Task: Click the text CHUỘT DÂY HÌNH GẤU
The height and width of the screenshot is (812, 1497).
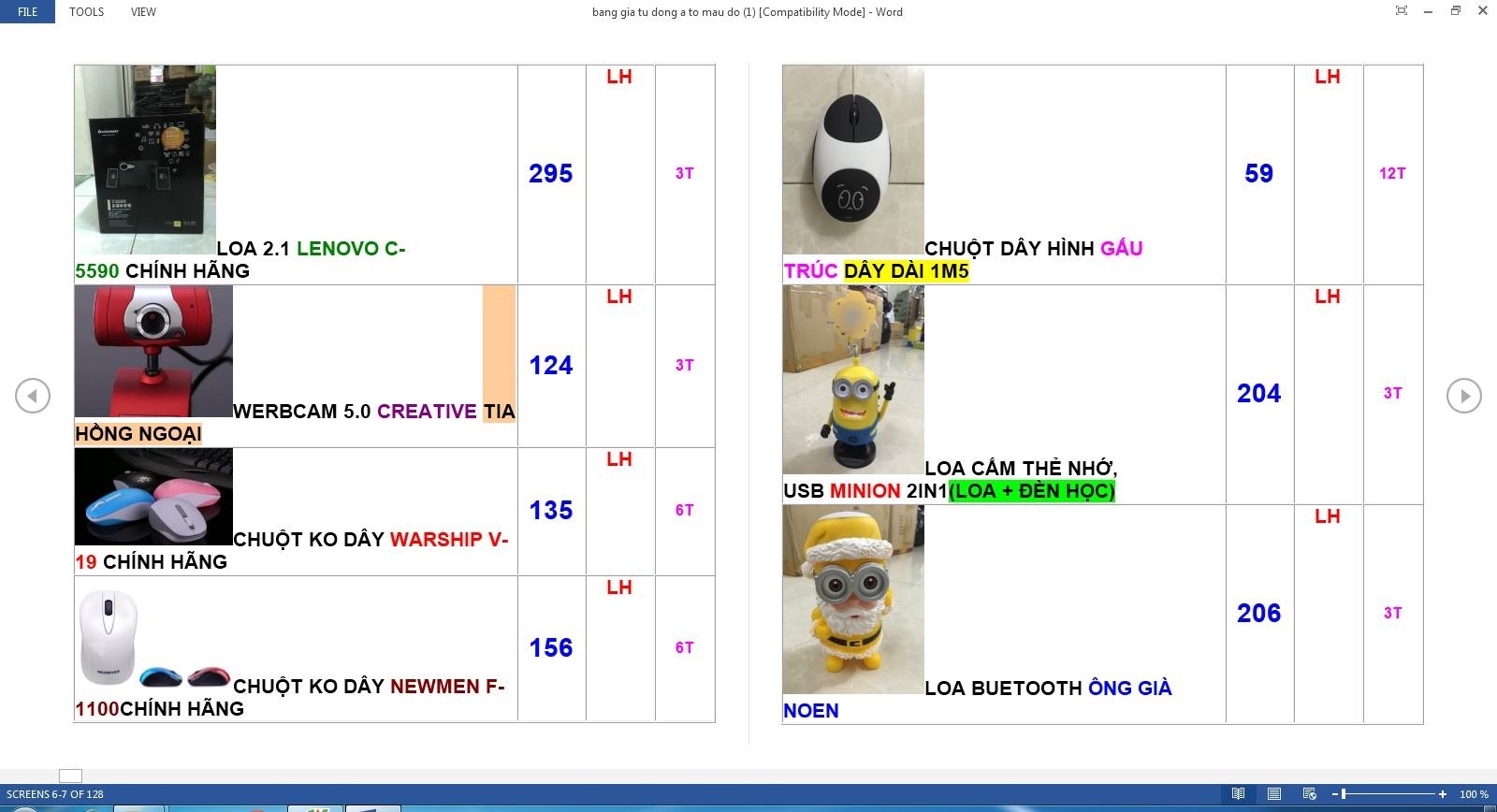Action: (x=1034, y=249)
